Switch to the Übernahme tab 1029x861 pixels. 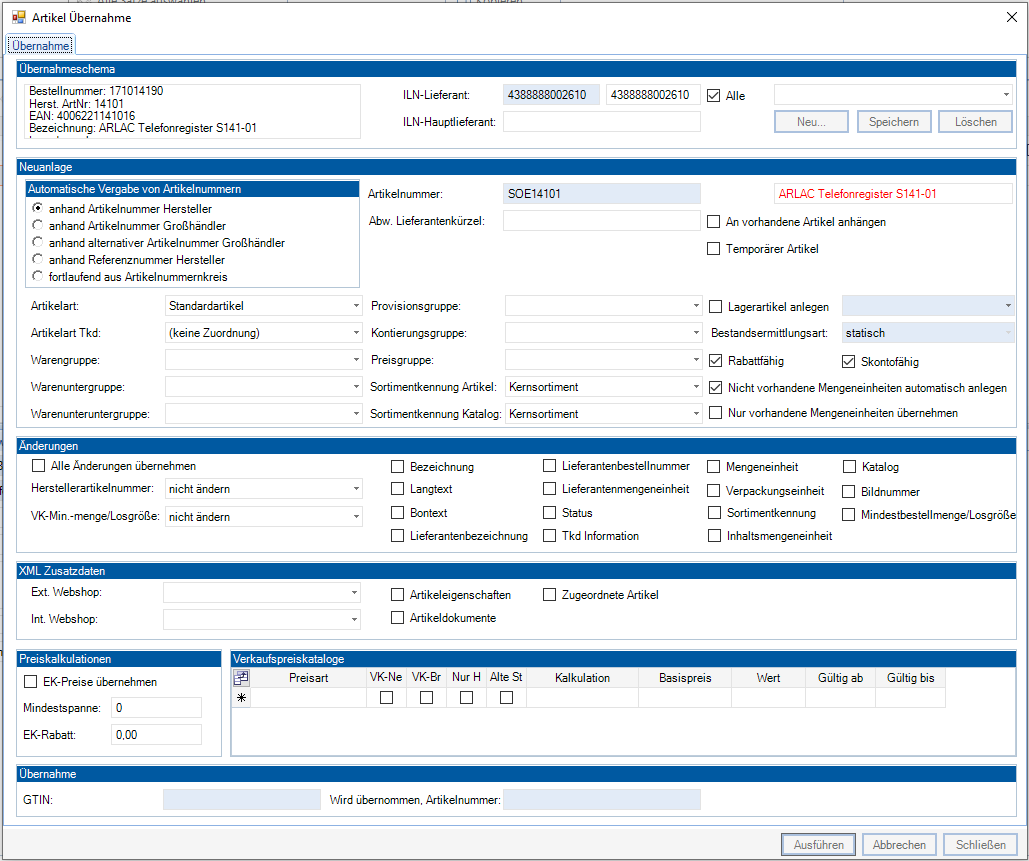[x=41, y=45]
